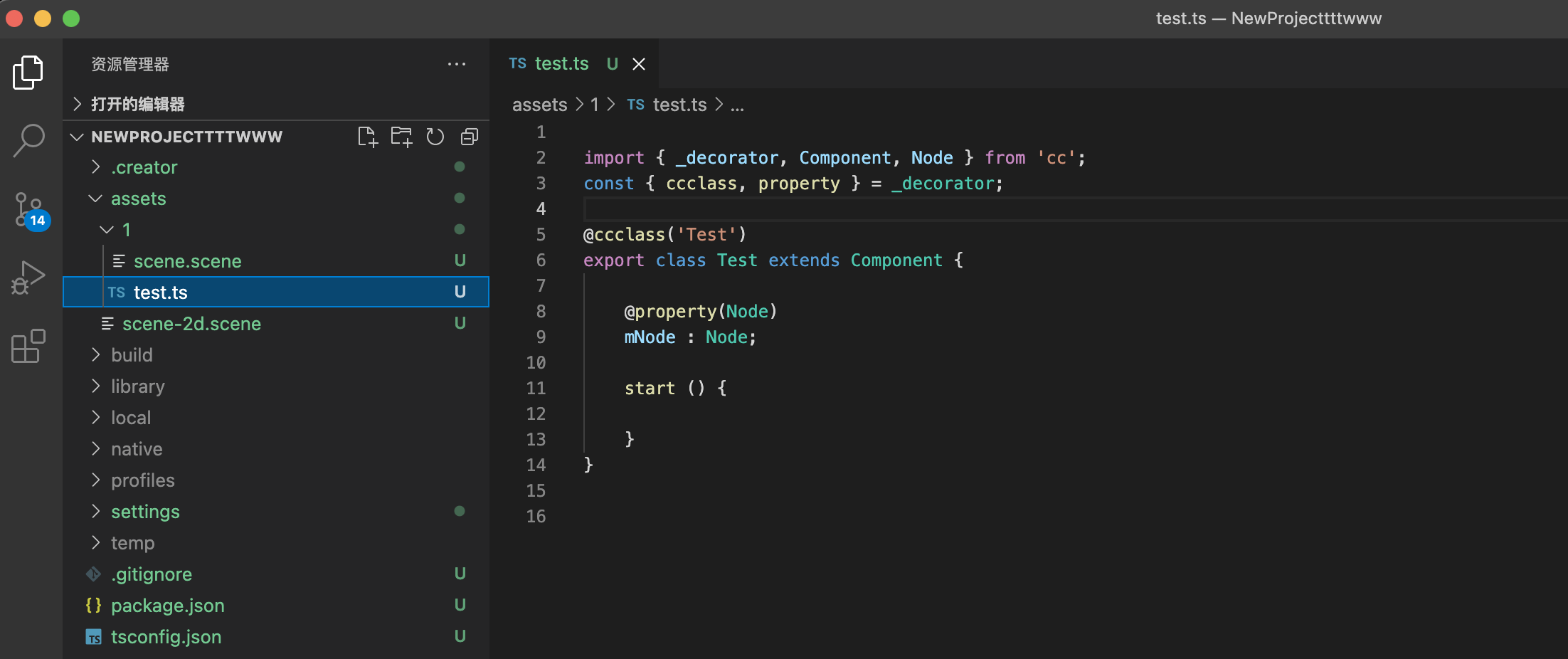
Task: Open the Run and Debug view
Action: pos(28,278)
